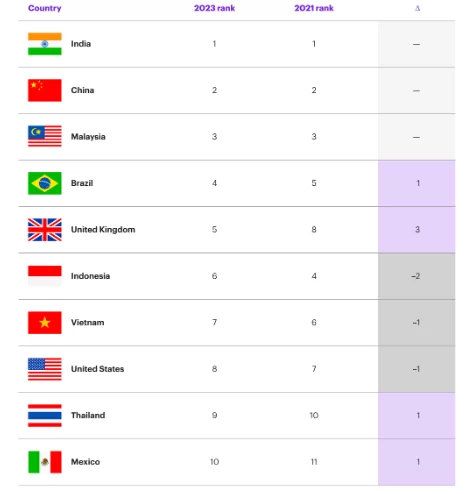Click Indonesia's gray delta cell showing -2
Screen dimensions: 468x494
417,276
